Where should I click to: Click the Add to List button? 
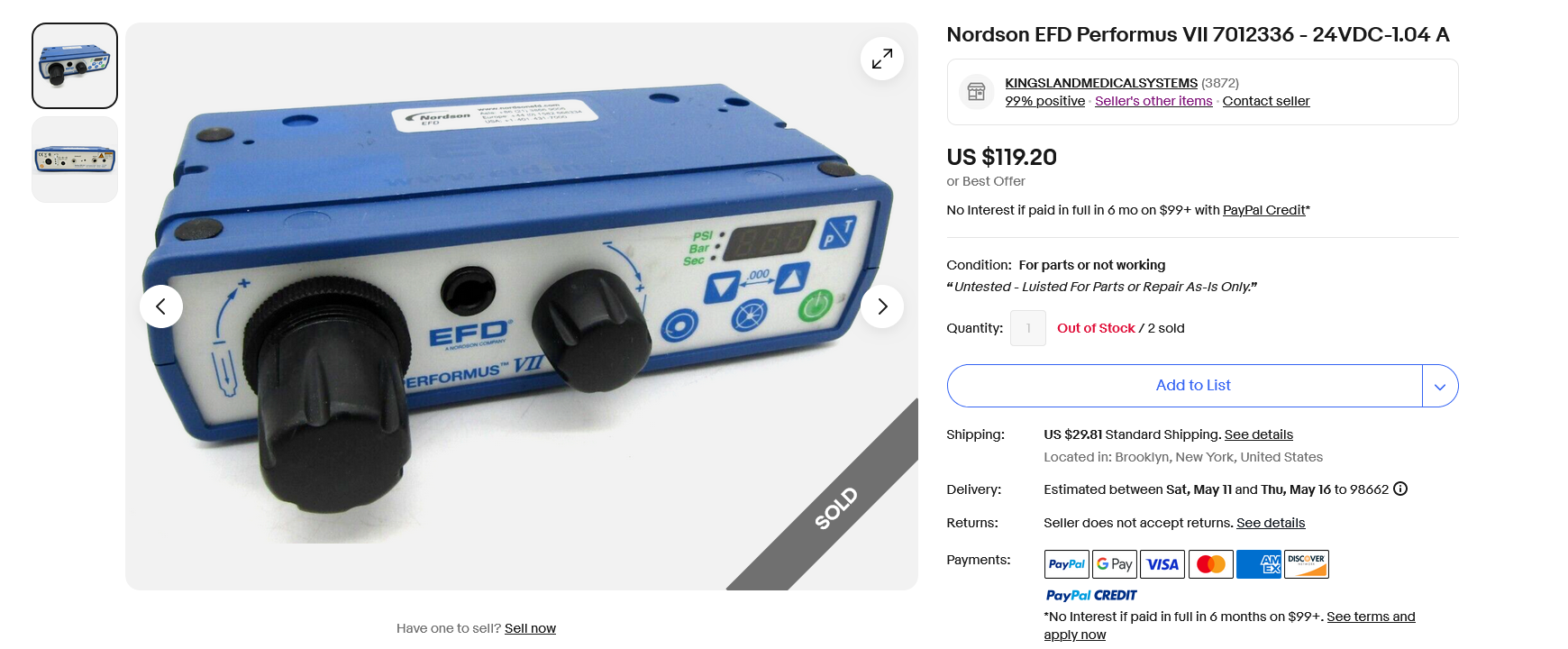pyautogui.click(x=1185, y=386)
